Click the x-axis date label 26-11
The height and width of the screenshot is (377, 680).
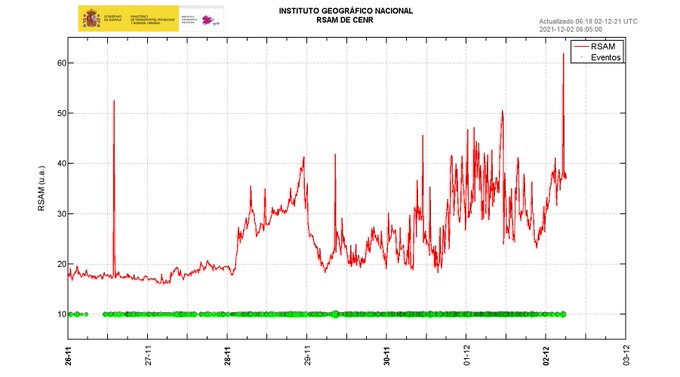(x=69, y=355)
